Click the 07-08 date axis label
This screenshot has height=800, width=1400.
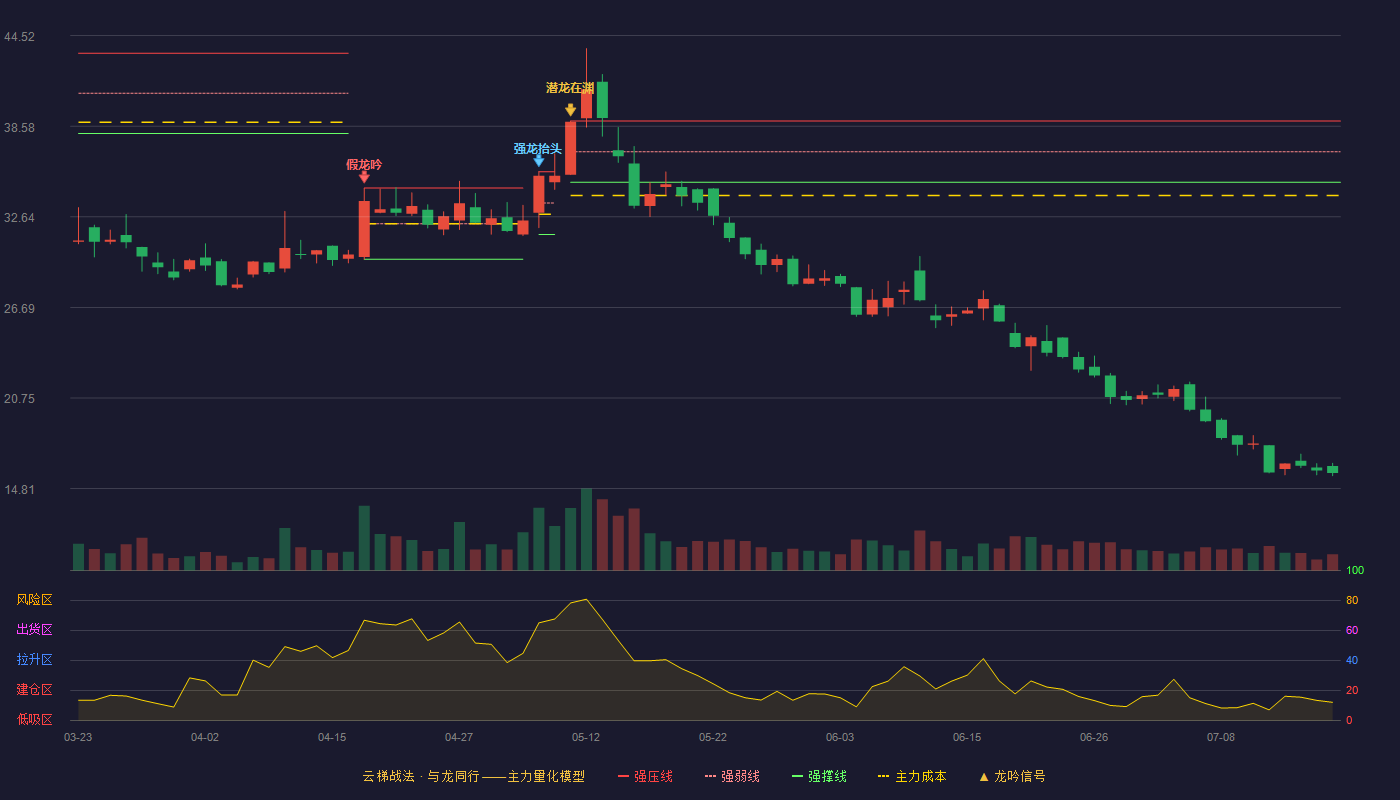coord(1221,737)
